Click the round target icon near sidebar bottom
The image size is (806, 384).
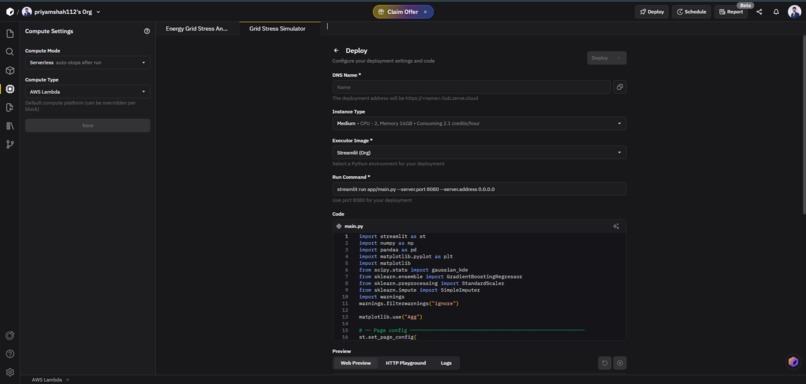point(10,336)
